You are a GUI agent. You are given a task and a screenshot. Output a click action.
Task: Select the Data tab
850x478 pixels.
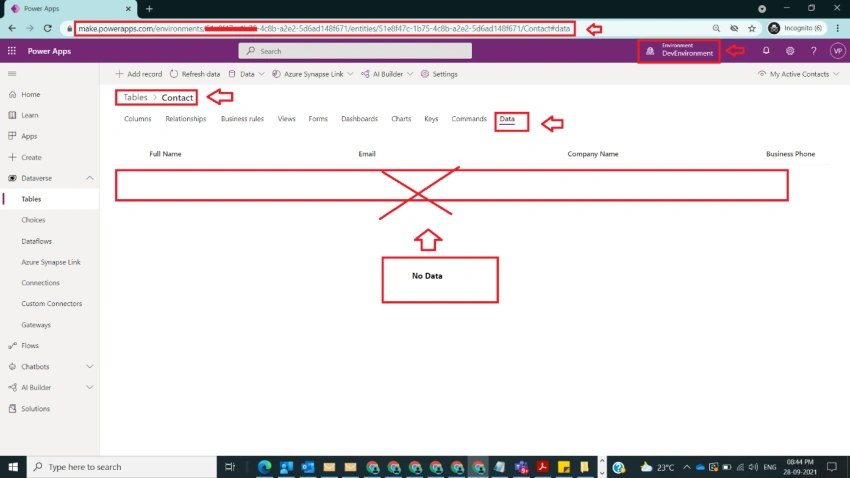pos(507,119)
